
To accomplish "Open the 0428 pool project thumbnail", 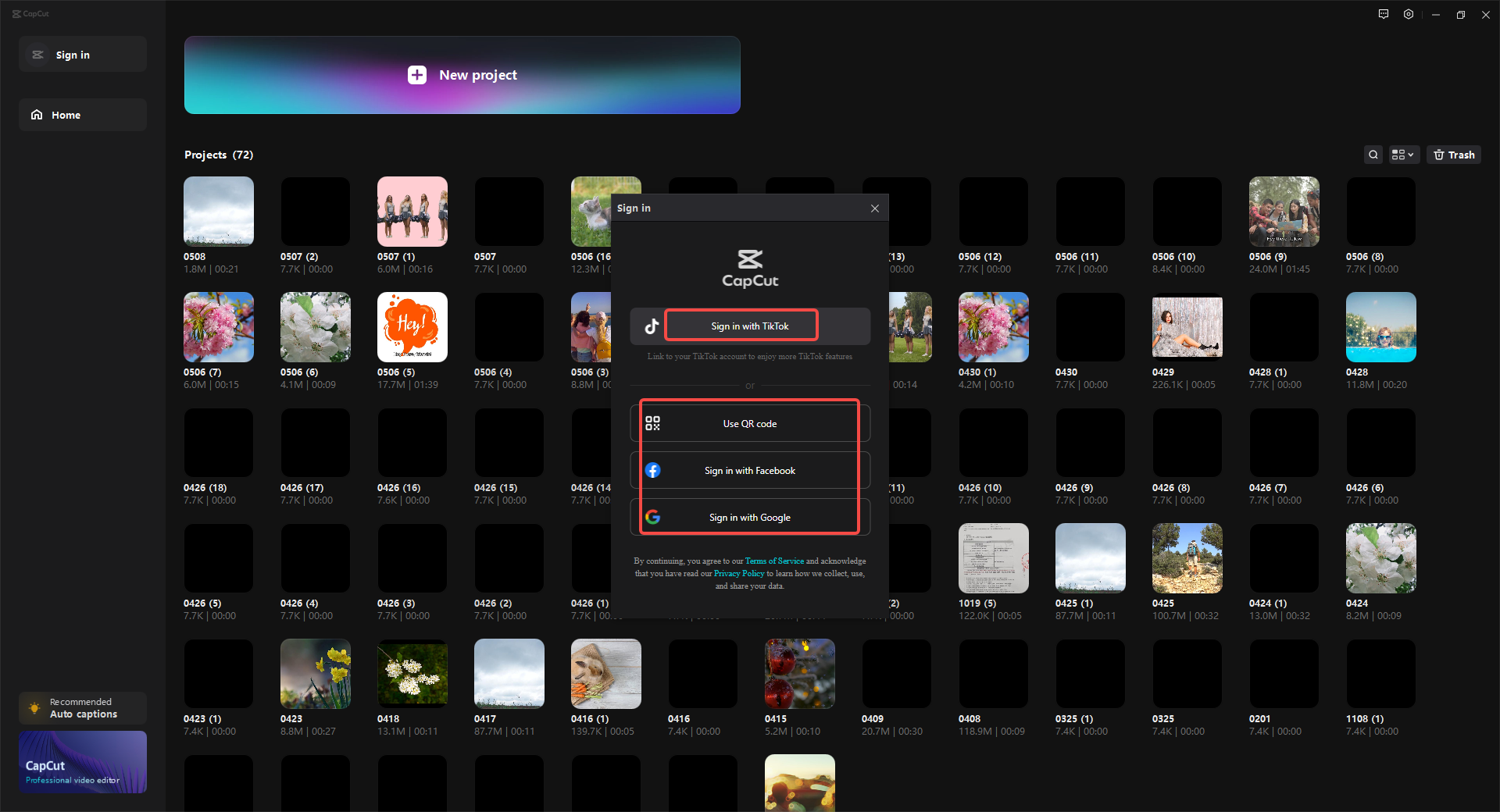I will coord(1381,327).
